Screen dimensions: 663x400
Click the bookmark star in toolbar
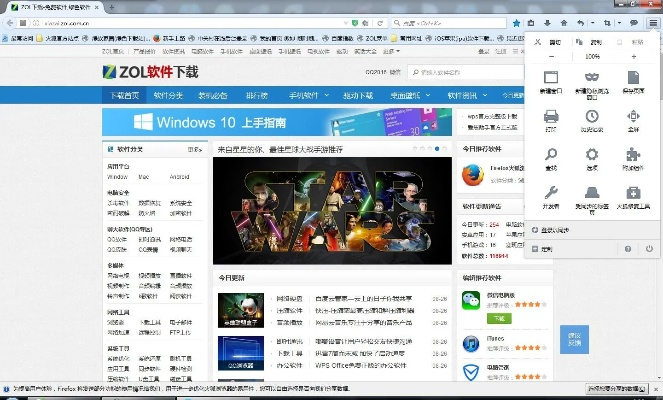click(x=516, y=21)
